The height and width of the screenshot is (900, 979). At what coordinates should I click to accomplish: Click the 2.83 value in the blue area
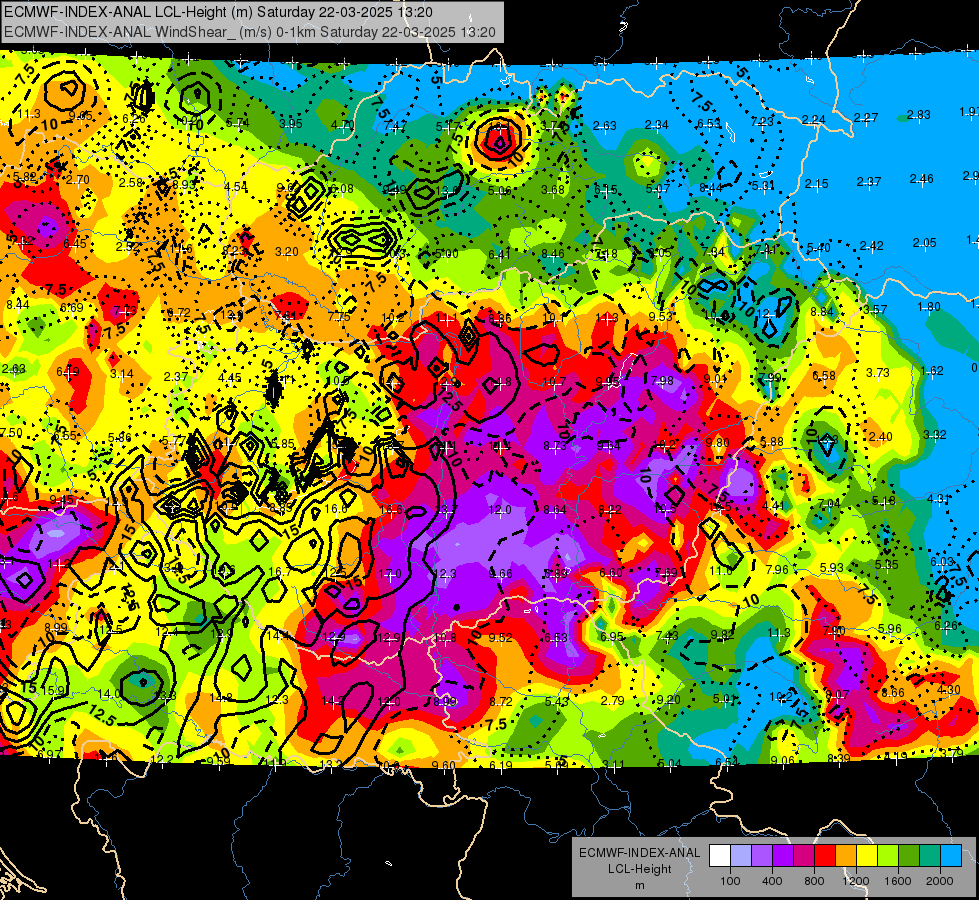point(918,115)
